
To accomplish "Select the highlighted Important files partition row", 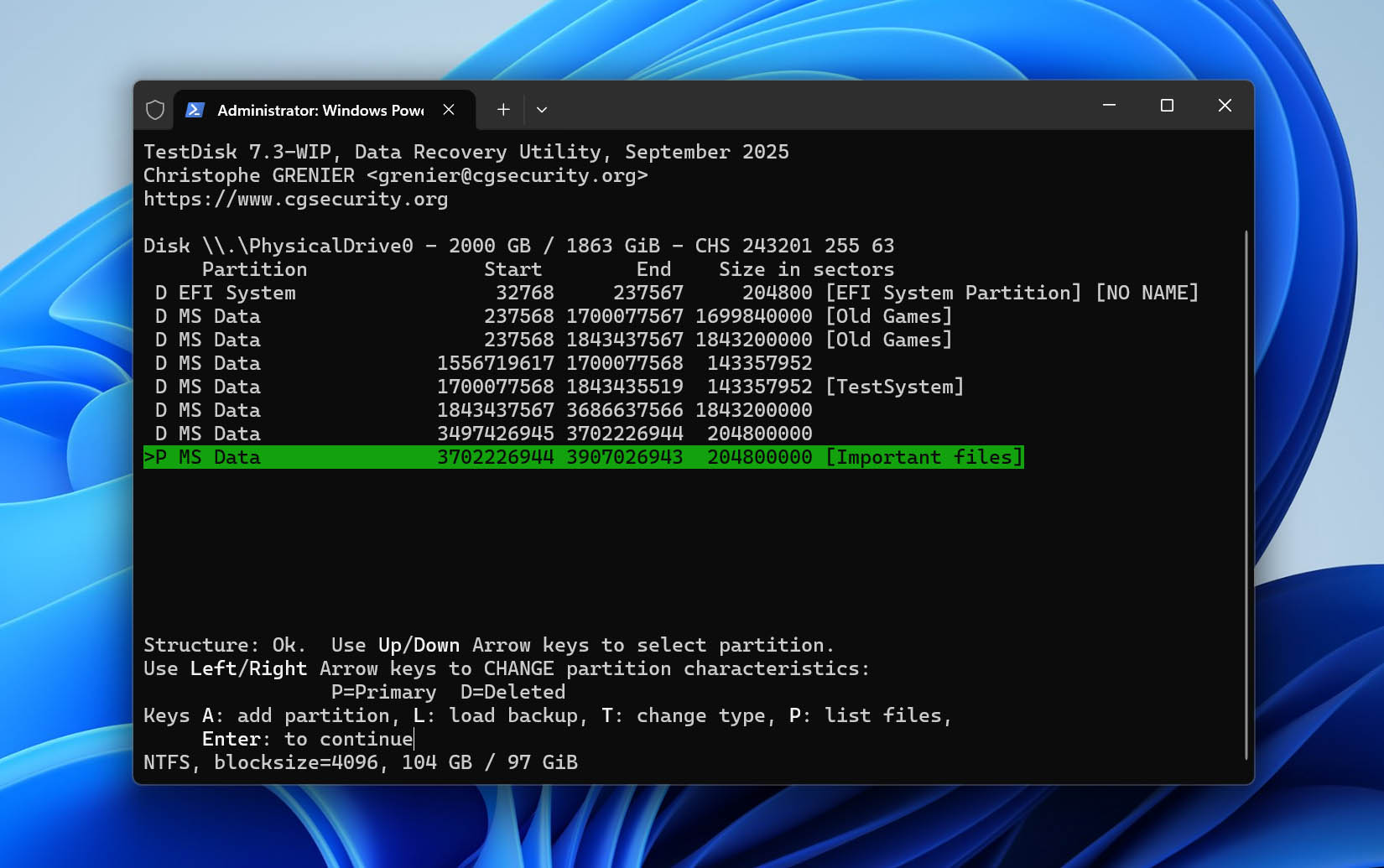I will click(x=584, y=457).
